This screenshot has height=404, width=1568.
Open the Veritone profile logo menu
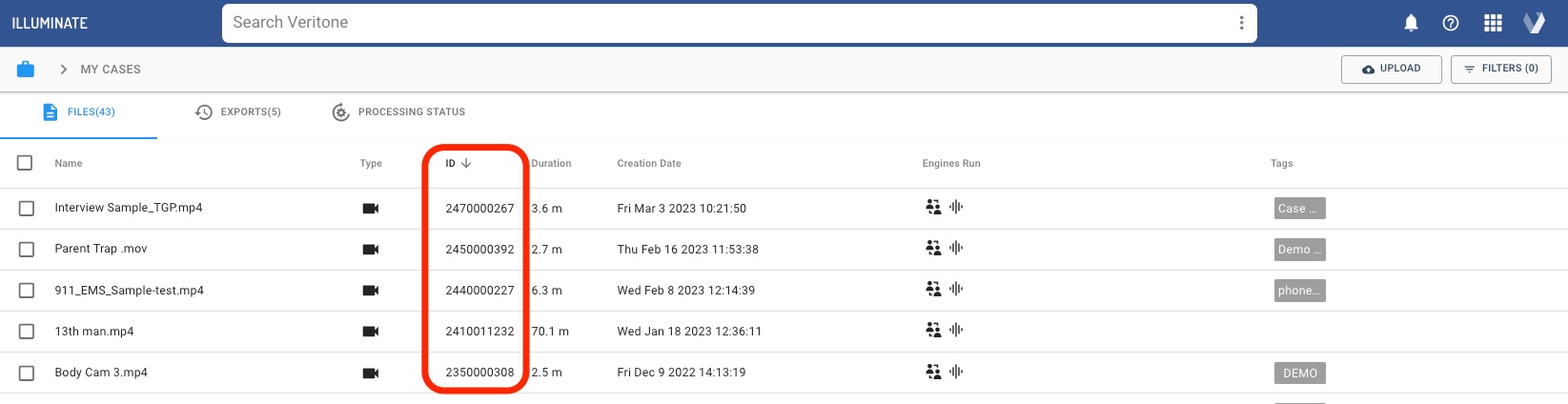coord(1534,23)
